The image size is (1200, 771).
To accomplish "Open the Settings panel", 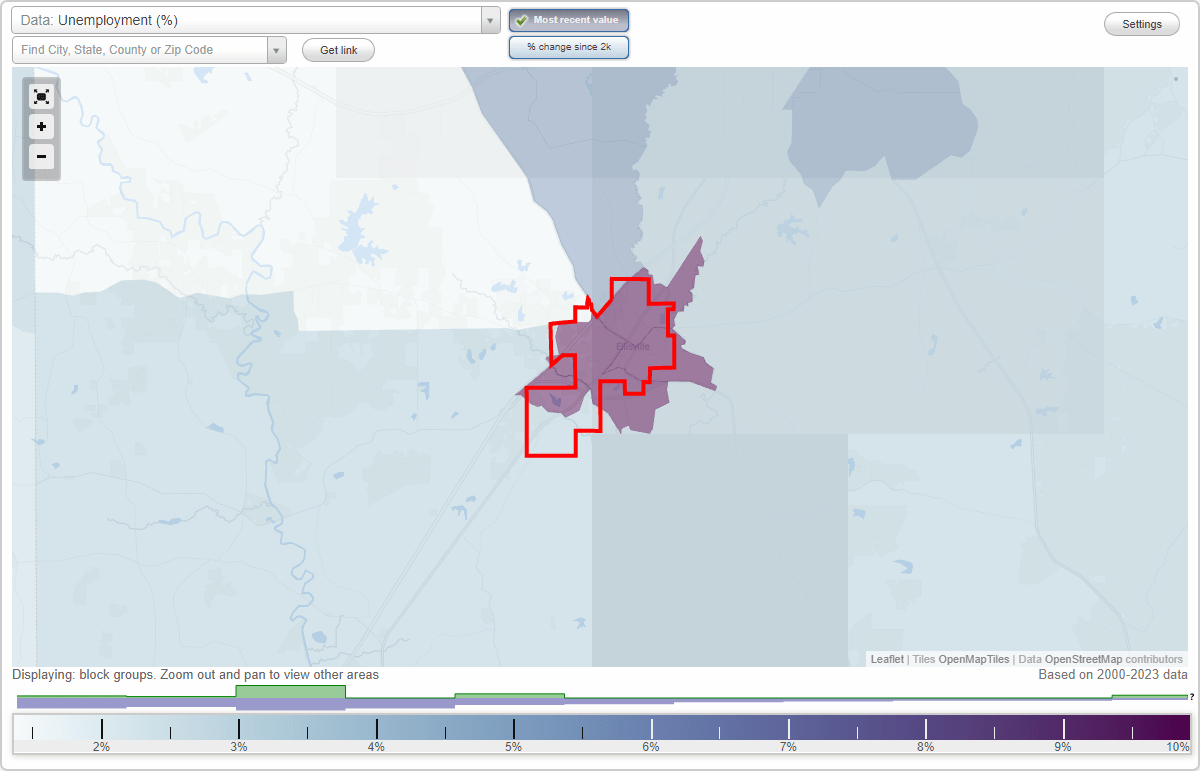I will 1141,23.
